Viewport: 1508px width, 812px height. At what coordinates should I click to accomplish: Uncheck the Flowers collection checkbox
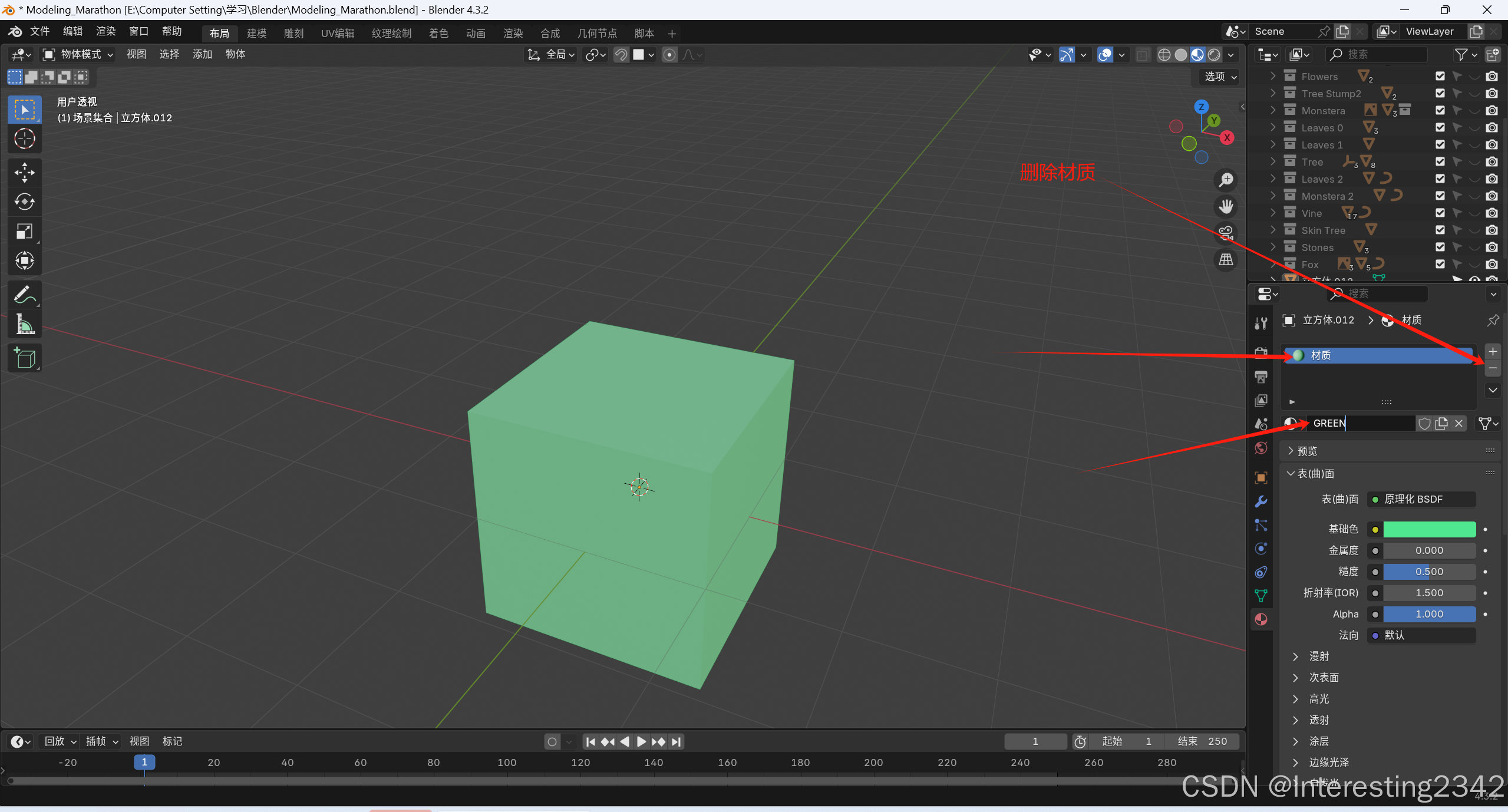coord(1440,76)
